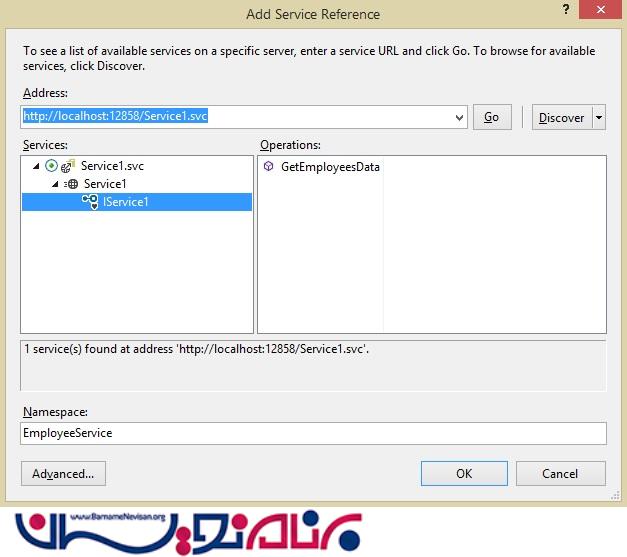The image size is (627, 557).
Task: Close the Add Service Reference dialog
Action: (x=600, y=9)
